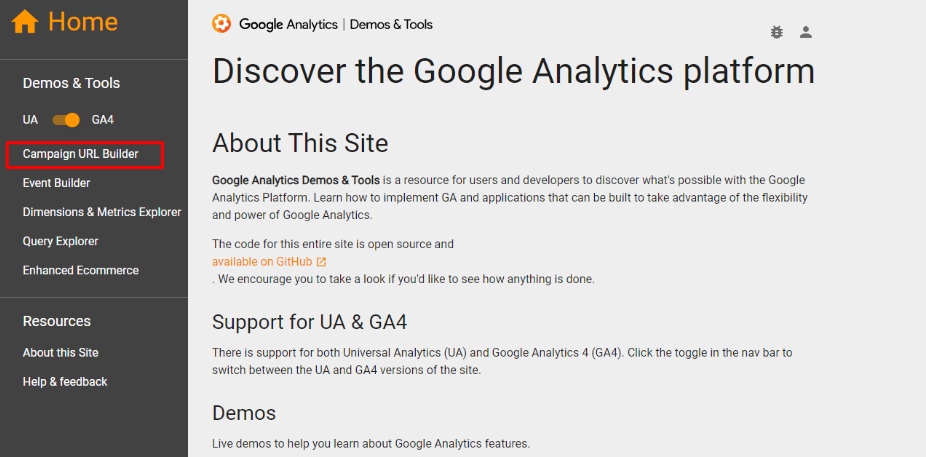Open Event Builder from sidebar
The height and width of the screenshot is (457, 926).
coord(56,183)
